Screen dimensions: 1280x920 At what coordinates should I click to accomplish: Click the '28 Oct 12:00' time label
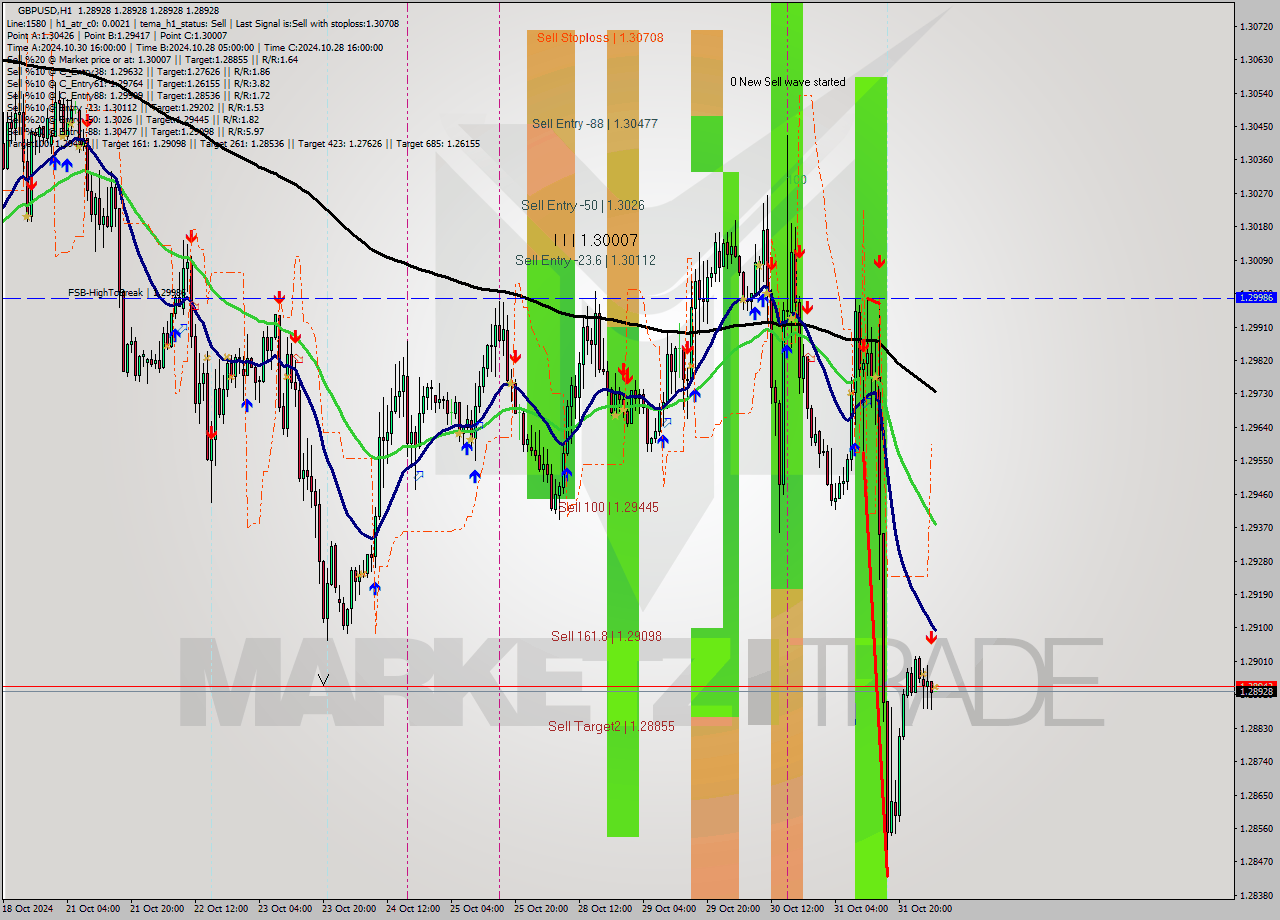point(605,909)
